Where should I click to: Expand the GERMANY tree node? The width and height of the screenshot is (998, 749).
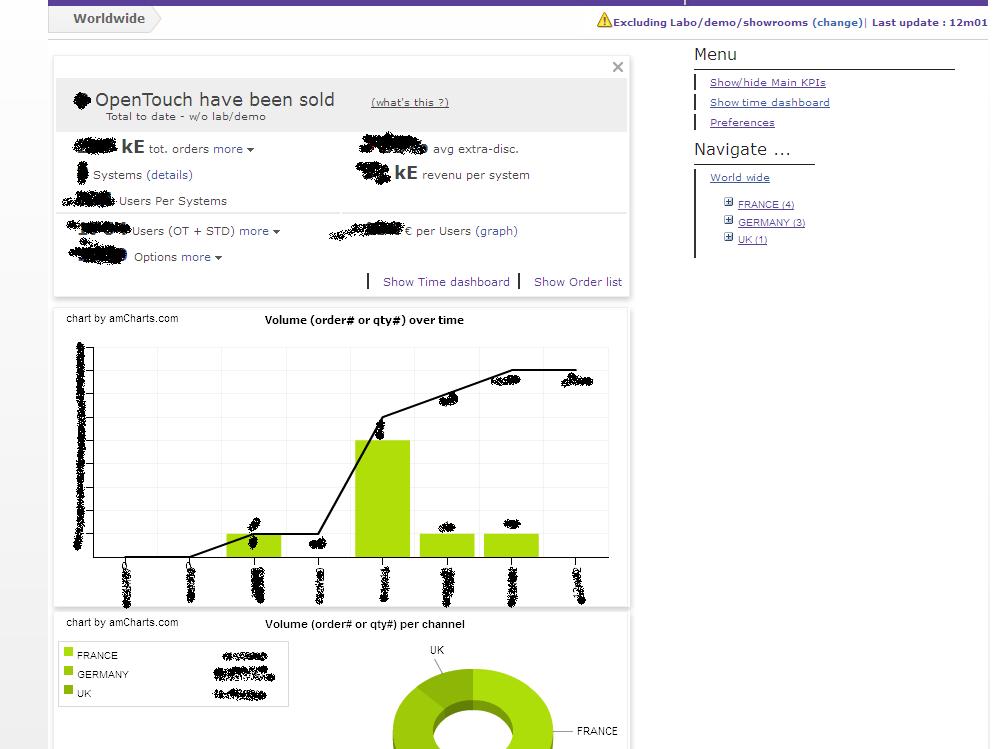(728, 220)
